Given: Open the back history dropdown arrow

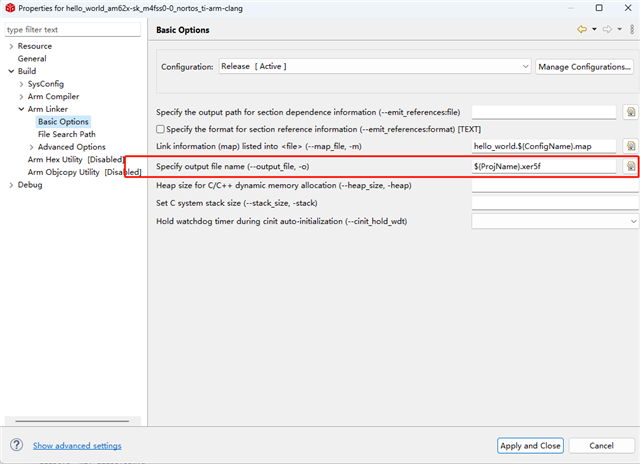Looking at the screenshot, I should [x=593, y=30].
